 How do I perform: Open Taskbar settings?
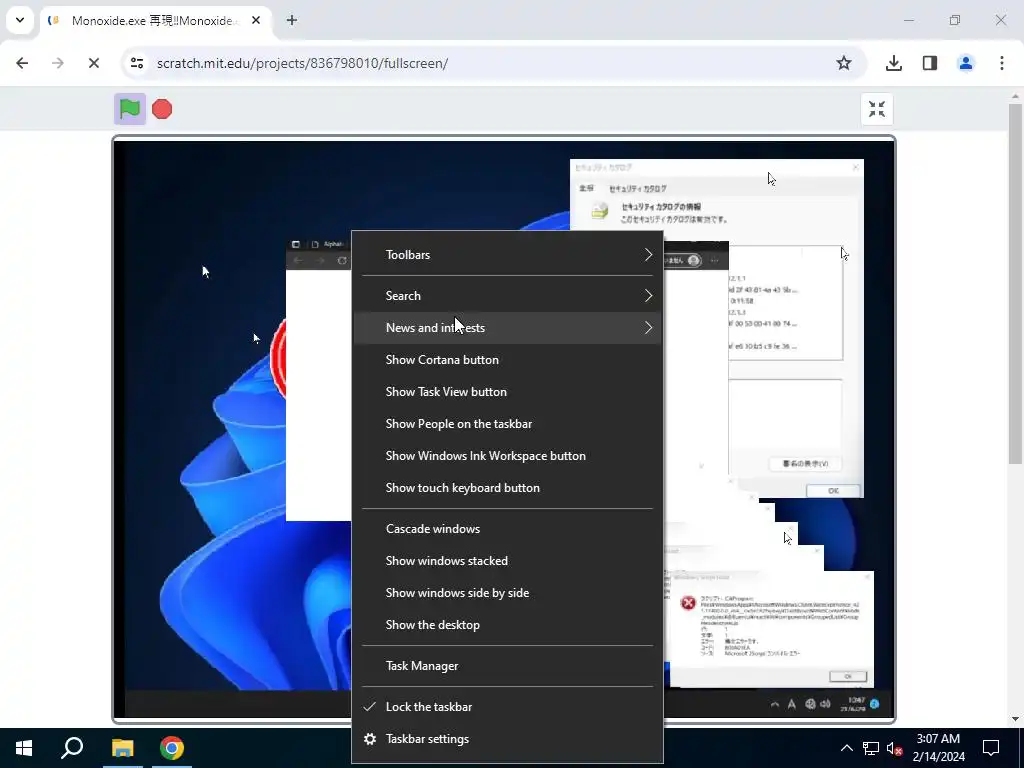coord(507,739)
